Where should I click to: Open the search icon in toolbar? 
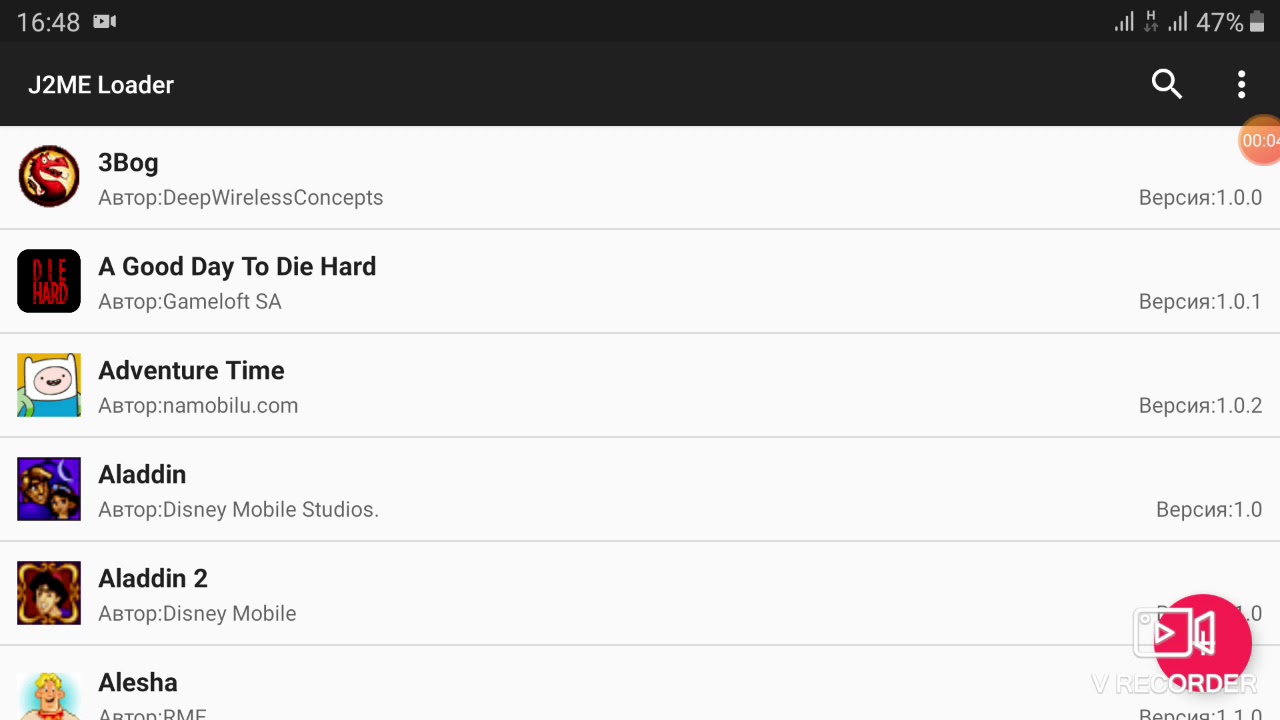point(1167,85)
